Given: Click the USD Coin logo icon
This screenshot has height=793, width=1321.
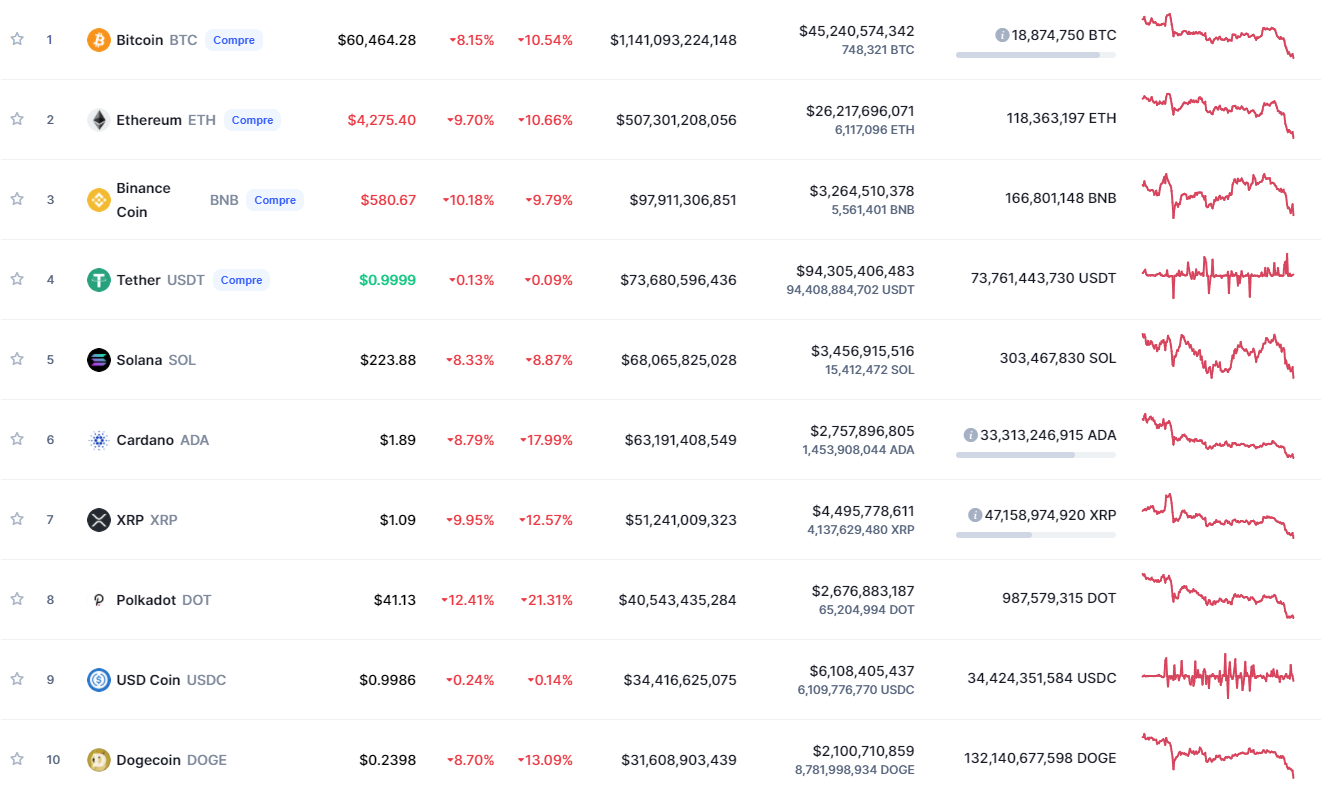Looking at the screenshot, I should point(99,680).
